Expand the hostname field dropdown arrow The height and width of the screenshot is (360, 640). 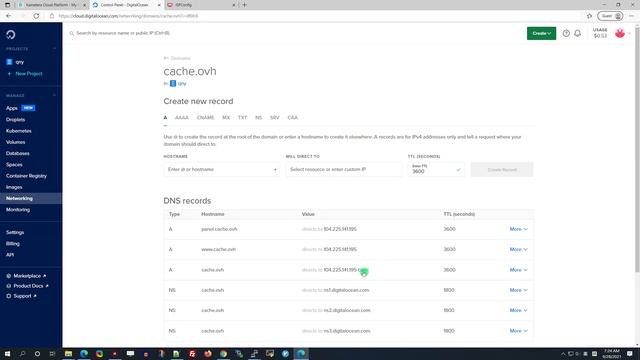pyautogui.click(x=275, y=170)
